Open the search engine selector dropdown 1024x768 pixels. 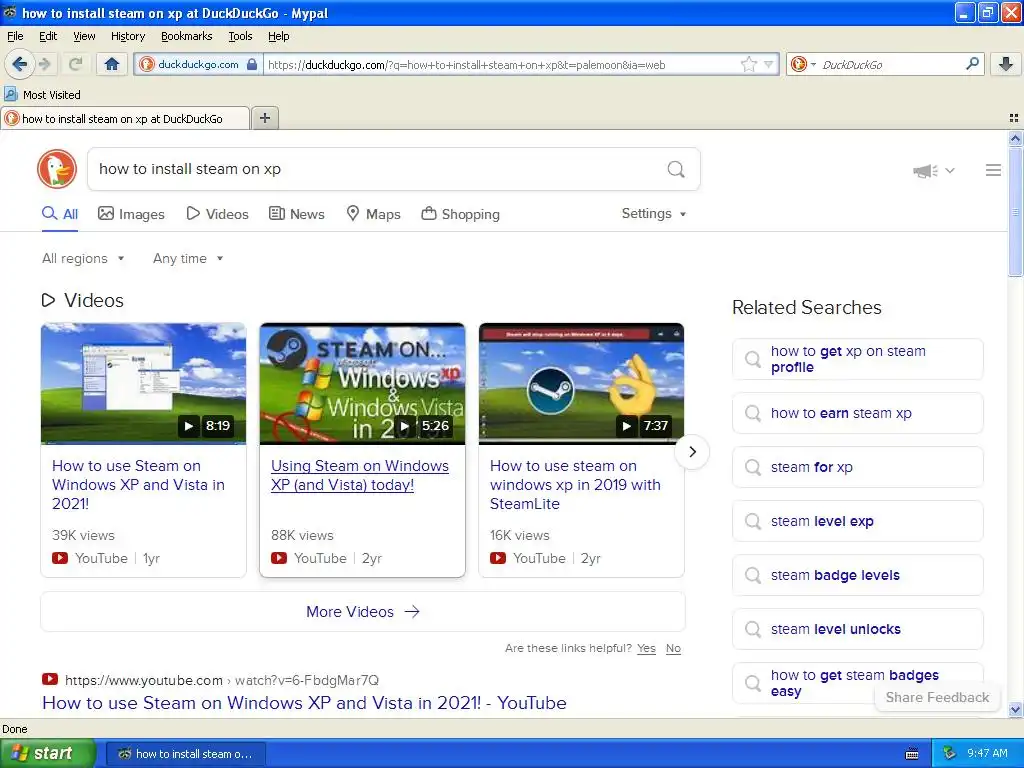803,64
